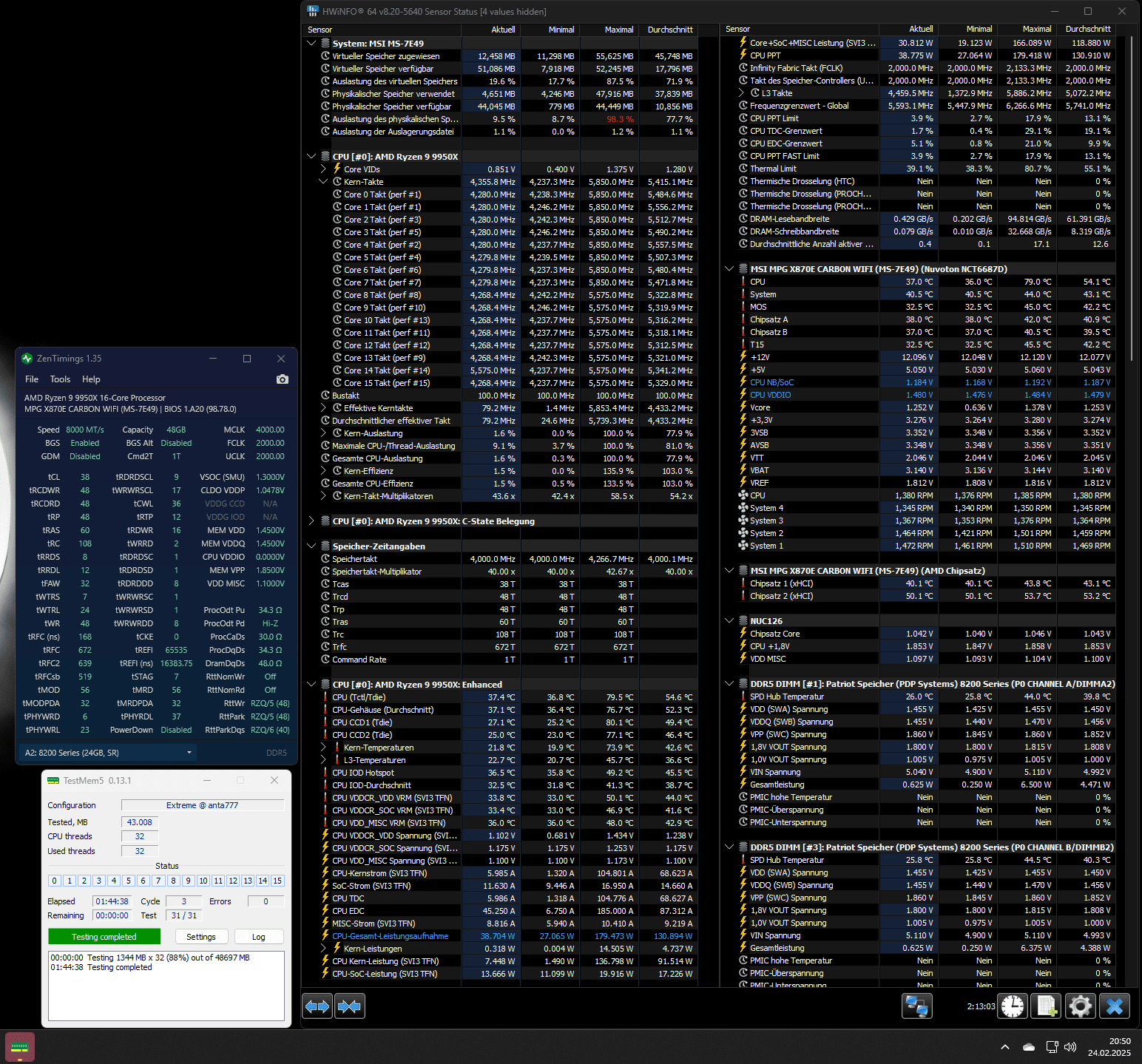Click lightning icon of Vcore row
The height and width of the screenshot is (1064, 1142).
point(743,407)
